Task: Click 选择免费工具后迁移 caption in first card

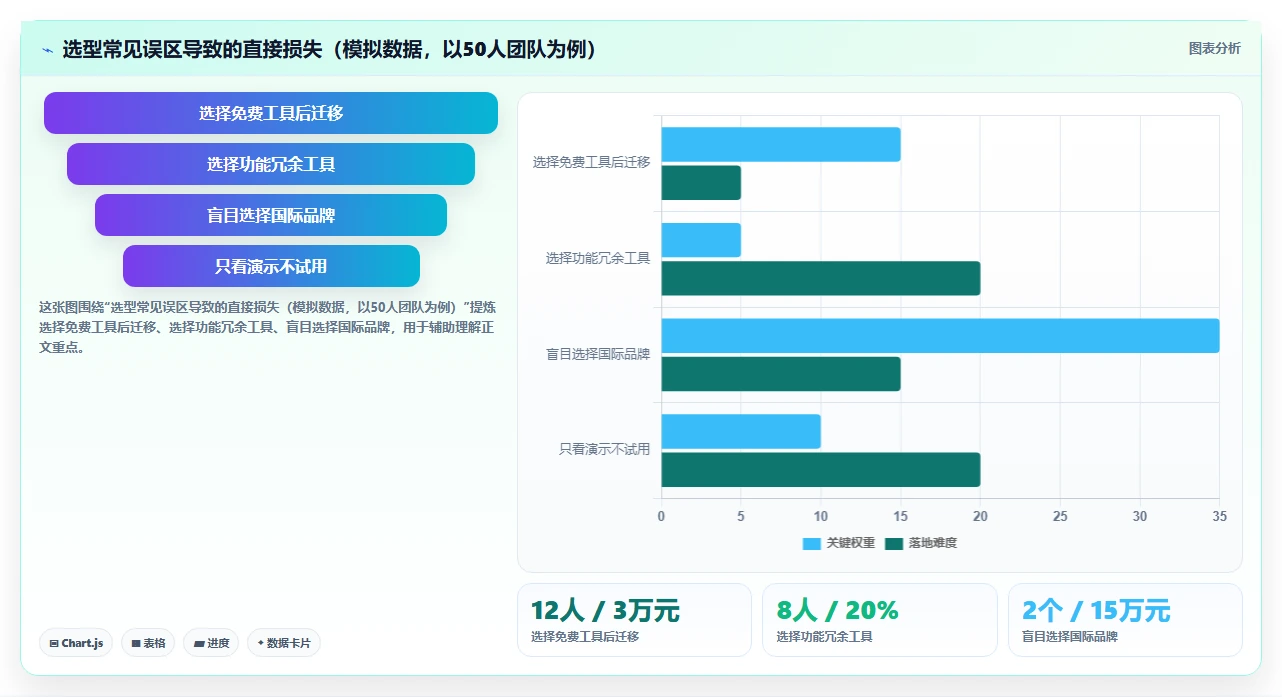Action: click(585, 637)
